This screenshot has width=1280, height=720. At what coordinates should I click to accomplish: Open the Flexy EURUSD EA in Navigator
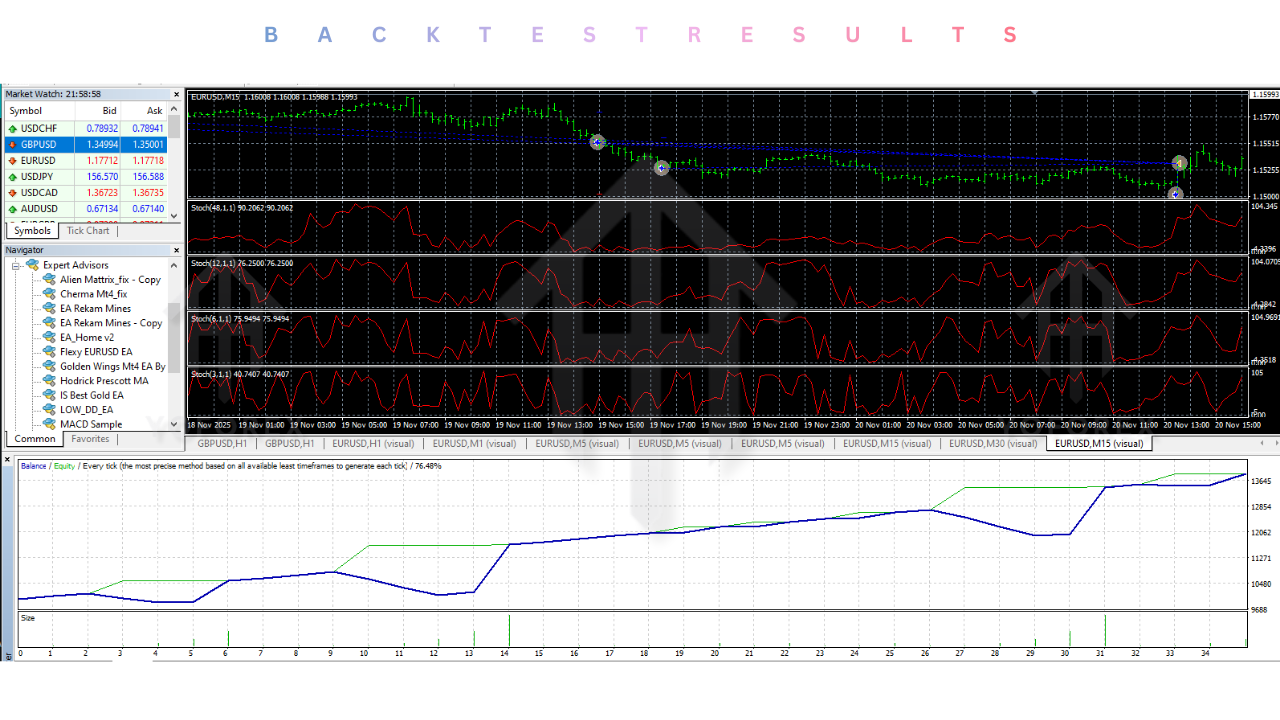click(x=47, y=351)
